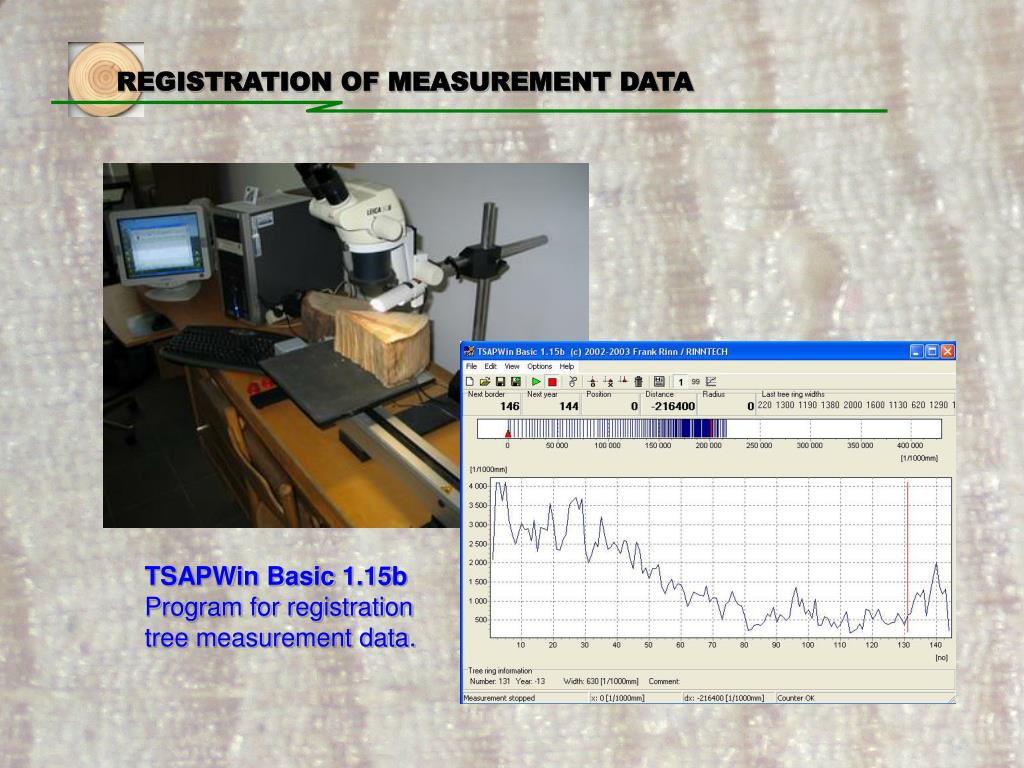Click the 99 toolbar item
This screenshot has height=768, width=1024.
696,382
